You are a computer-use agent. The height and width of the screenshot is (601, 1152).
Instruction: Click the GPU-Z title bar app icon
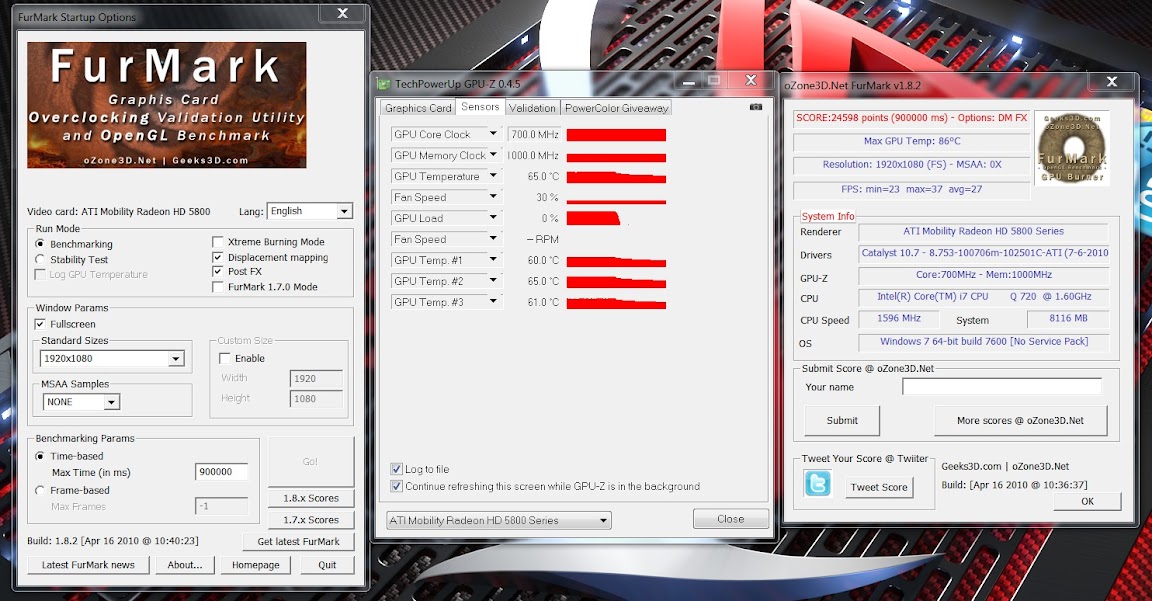click(x=384, y=84)
